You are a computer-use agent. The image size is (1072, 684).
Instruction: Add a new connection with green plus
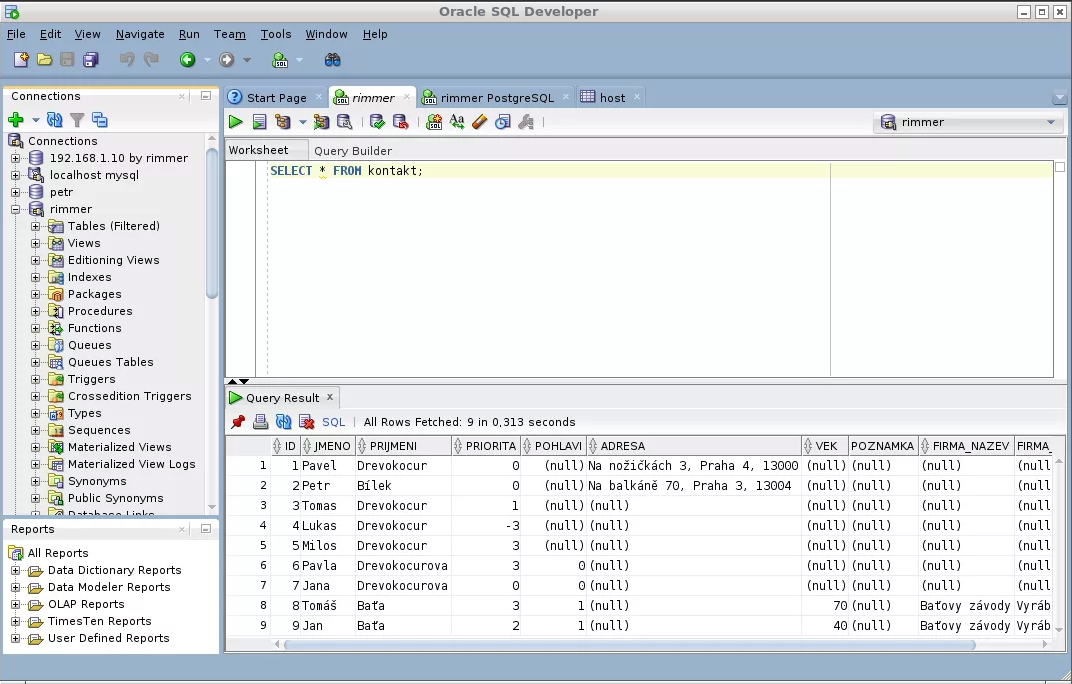coord(15,120)
